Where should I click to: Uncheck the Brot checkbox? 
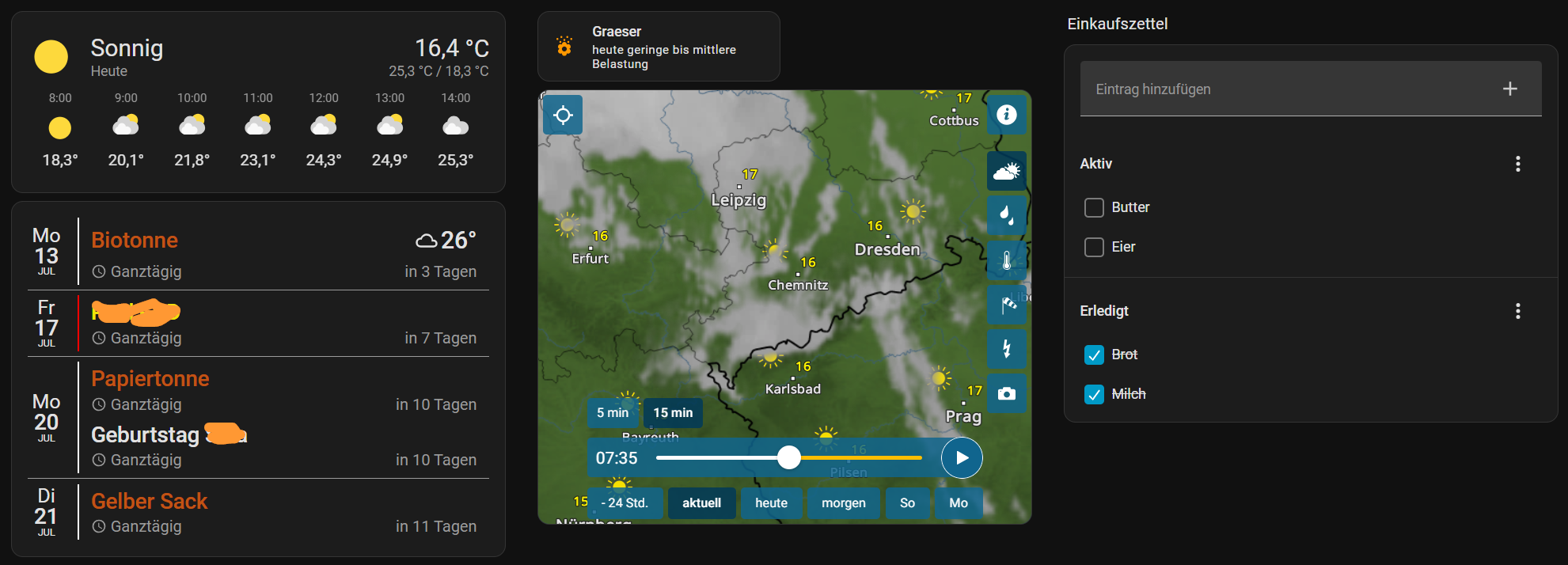tap(1094, 355)
